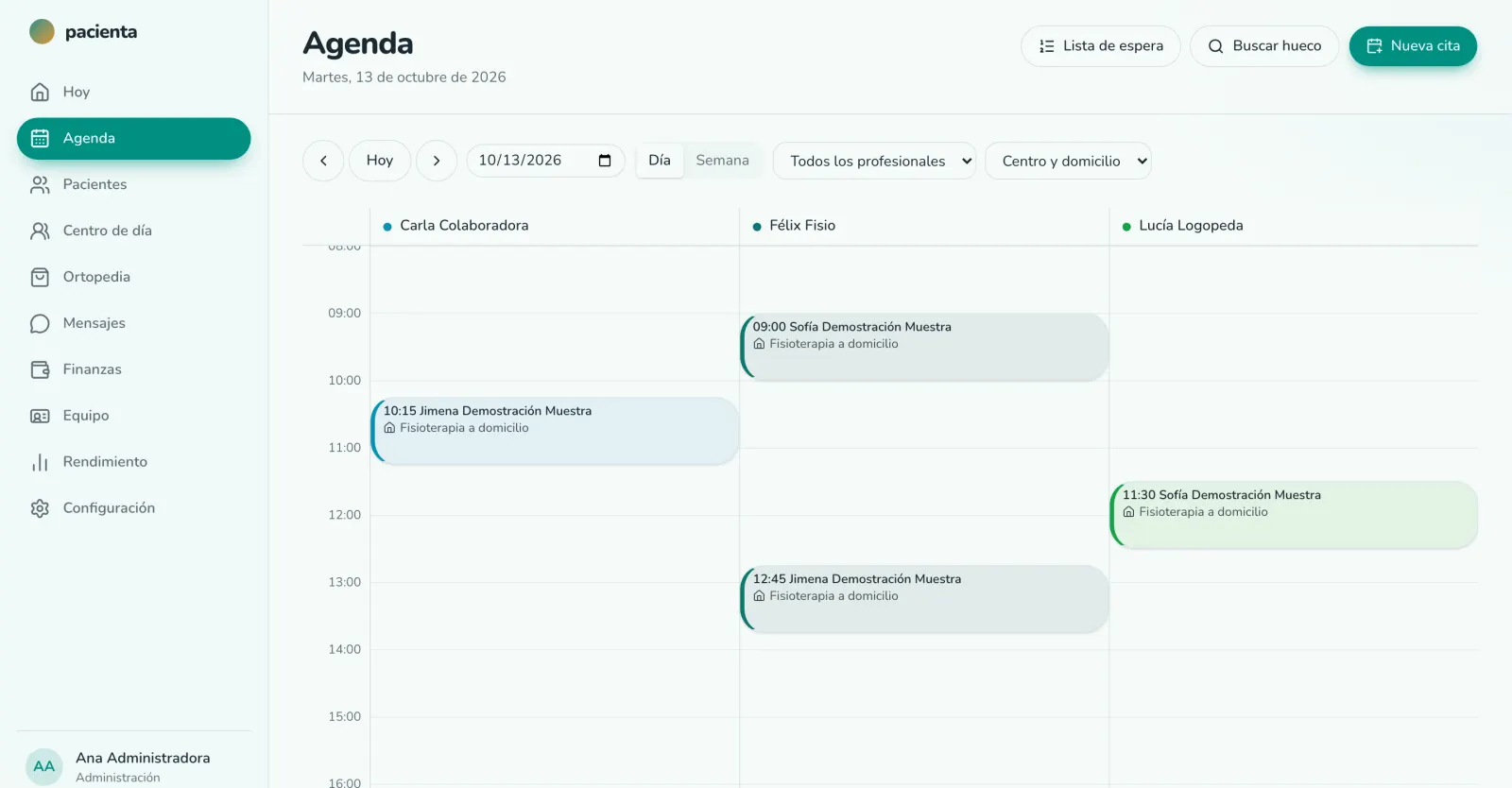Open Centro de día icon
The width and height of the screenshot is (1512, 788).
(x=40, y=231)
